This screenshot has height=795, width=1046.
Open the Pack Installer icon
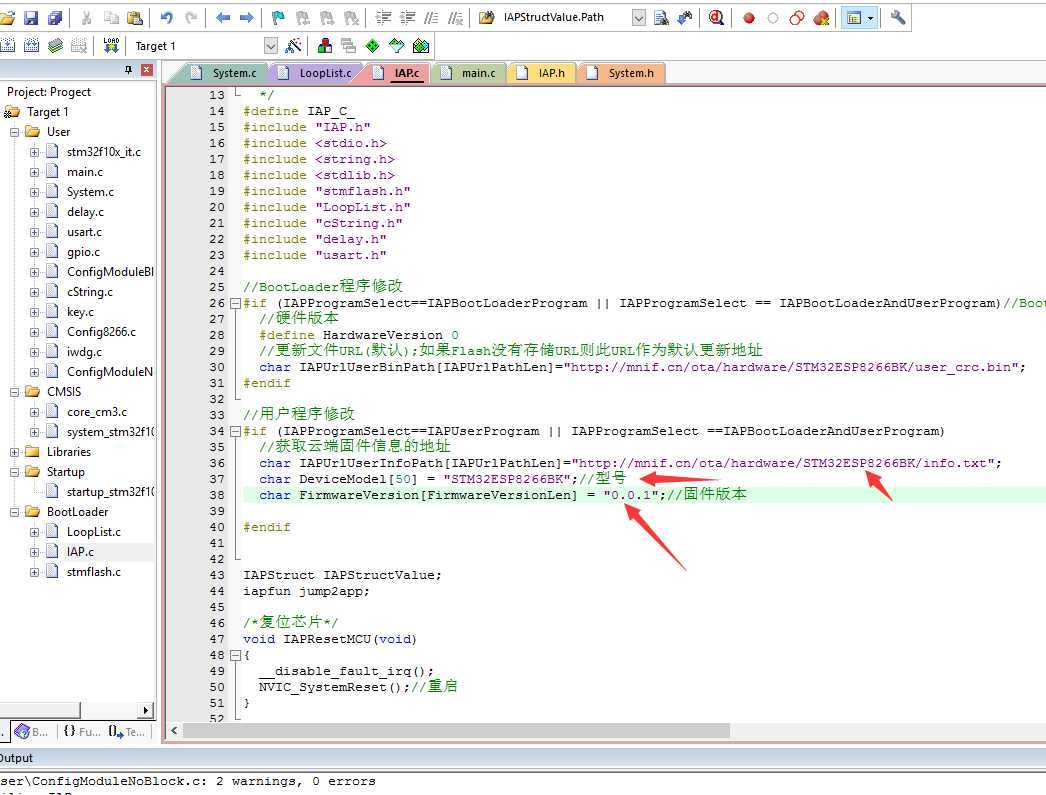(421, 45)
